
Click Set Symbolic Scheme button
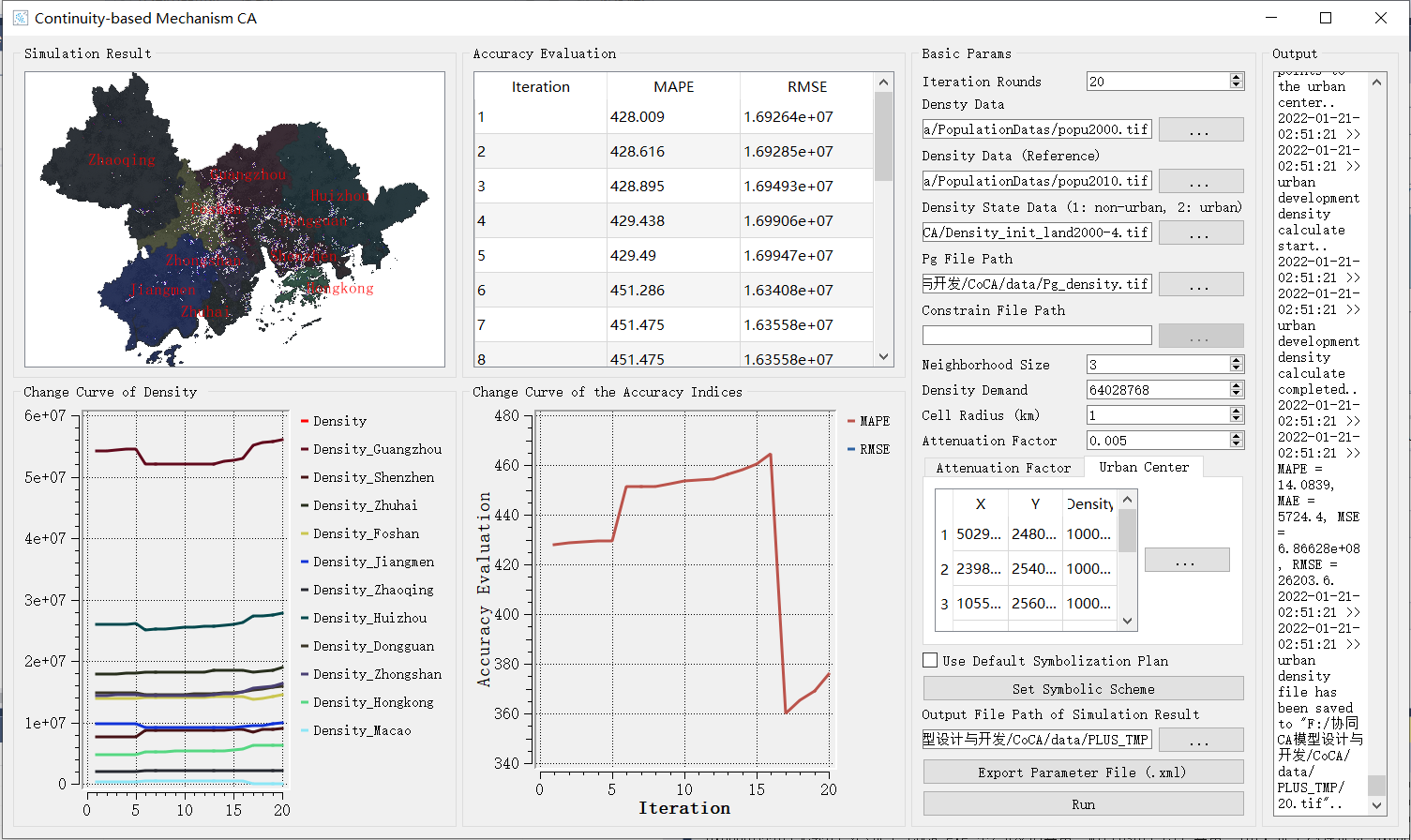[1083, 689]
